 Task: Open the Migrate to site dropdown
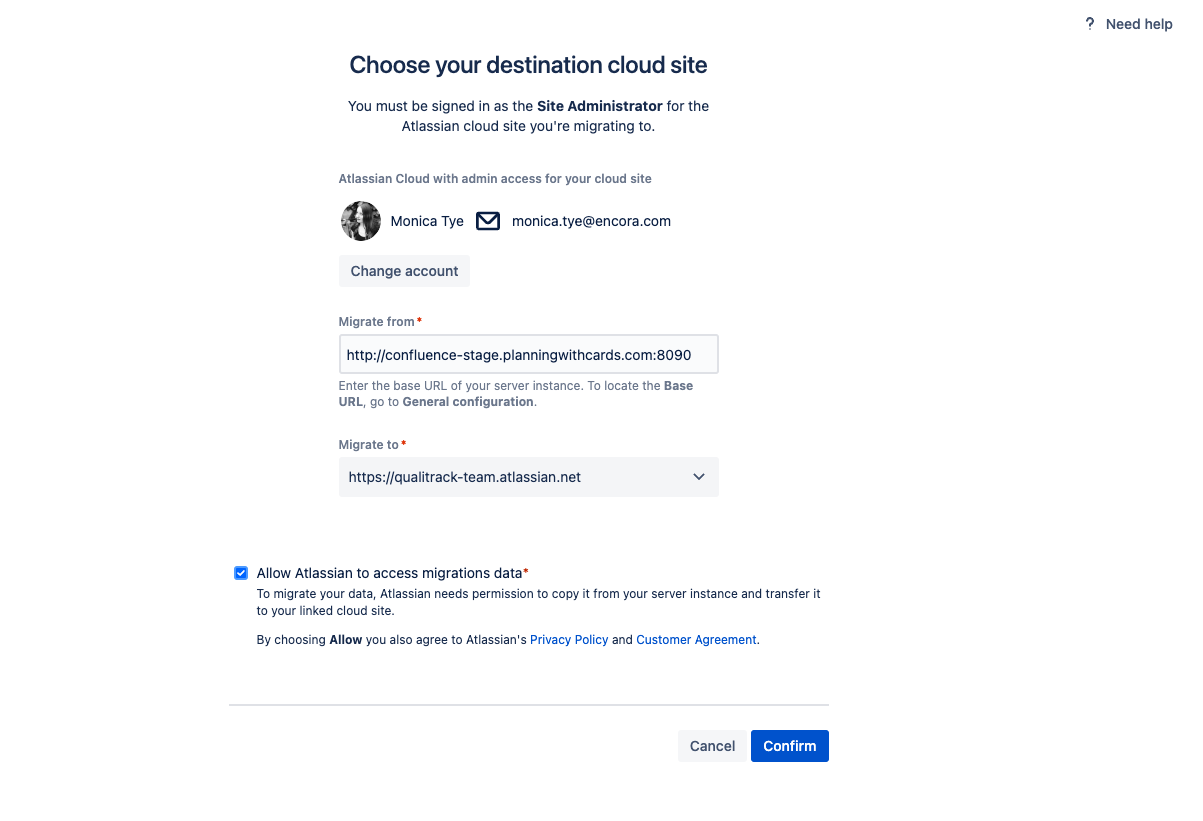[529, 477]
